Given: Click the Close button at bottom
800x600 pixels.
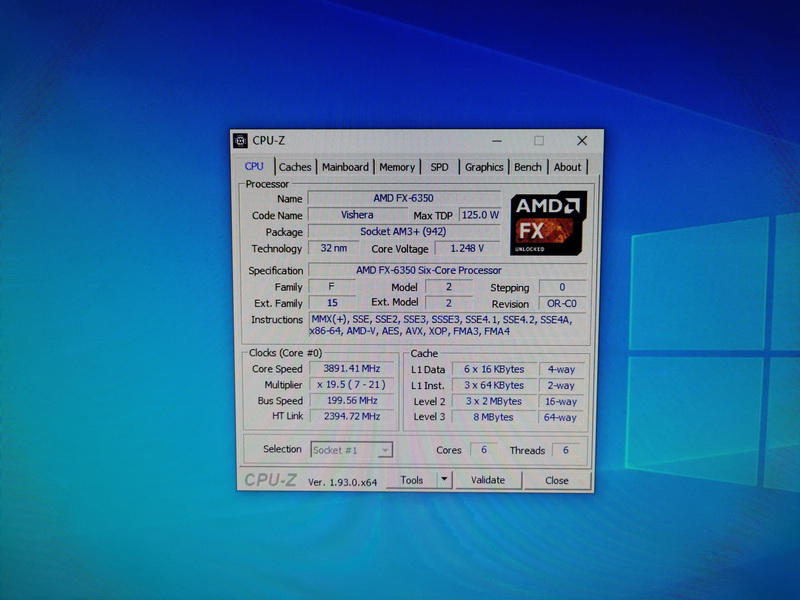Looking at the screenshot, I should point(557,481).
